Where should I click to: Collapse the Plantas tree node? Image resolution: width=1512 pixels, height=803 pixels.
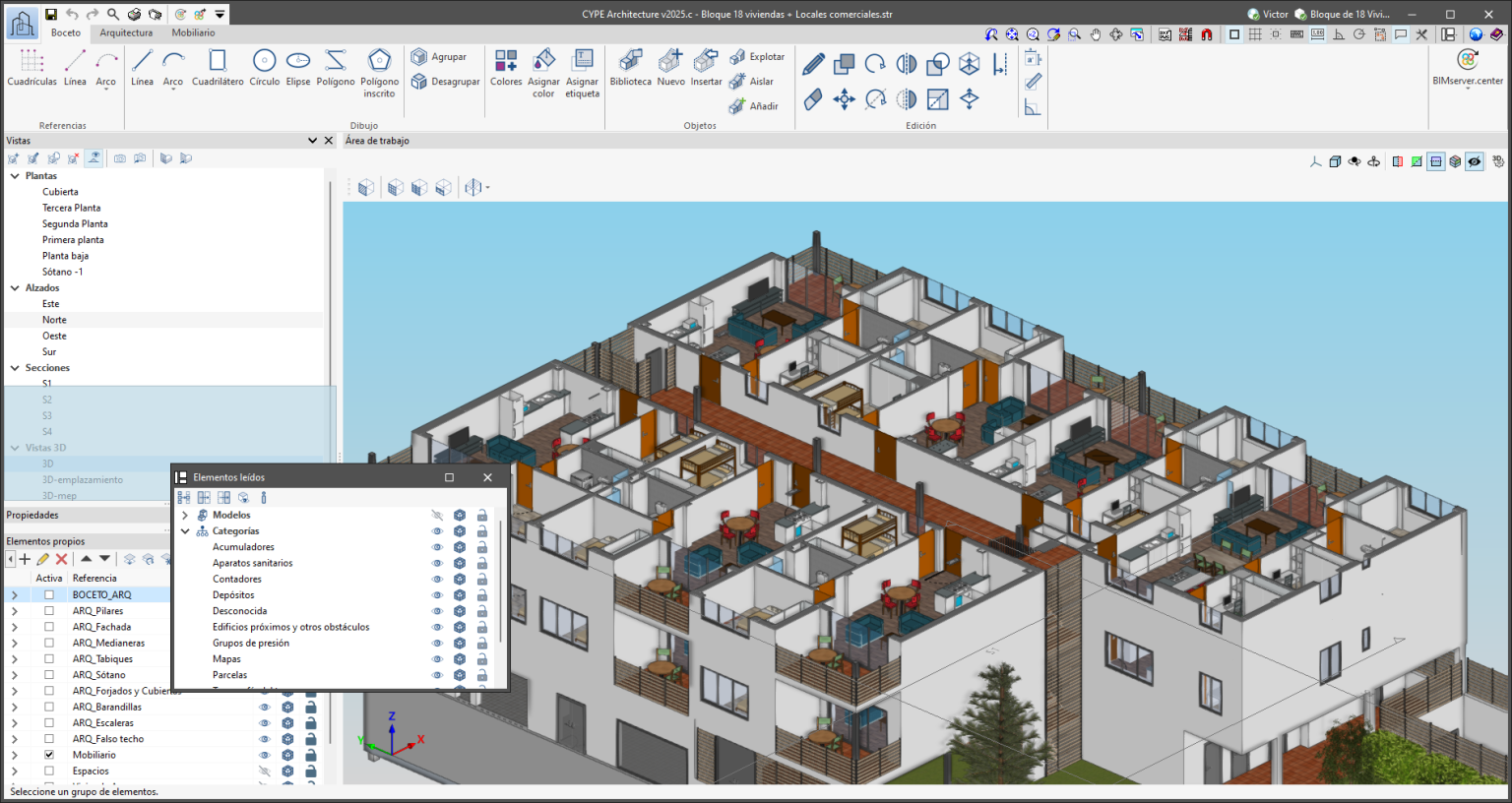pos(15,176)
